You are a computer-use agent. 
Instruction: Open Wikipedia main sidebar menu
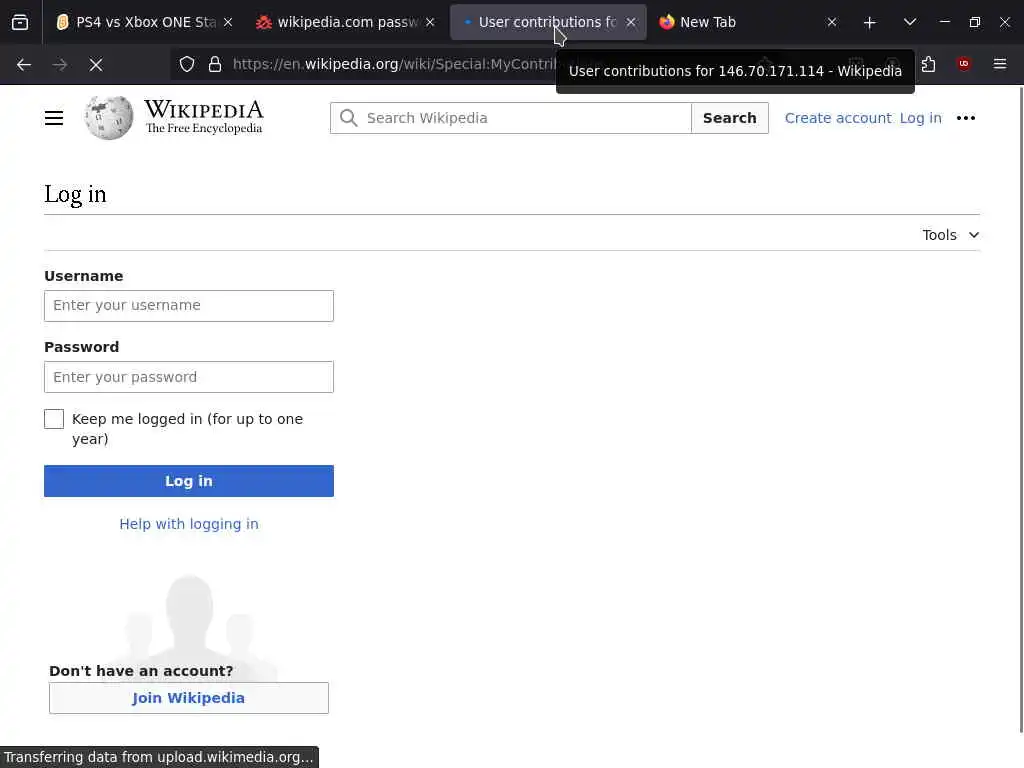coord(54,118)
